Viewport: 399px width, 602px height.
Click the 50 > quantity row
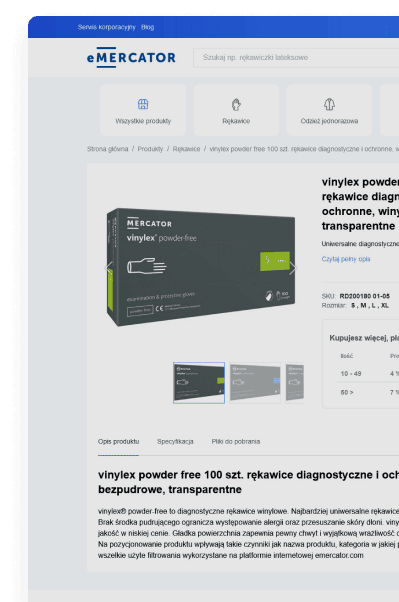368,392
